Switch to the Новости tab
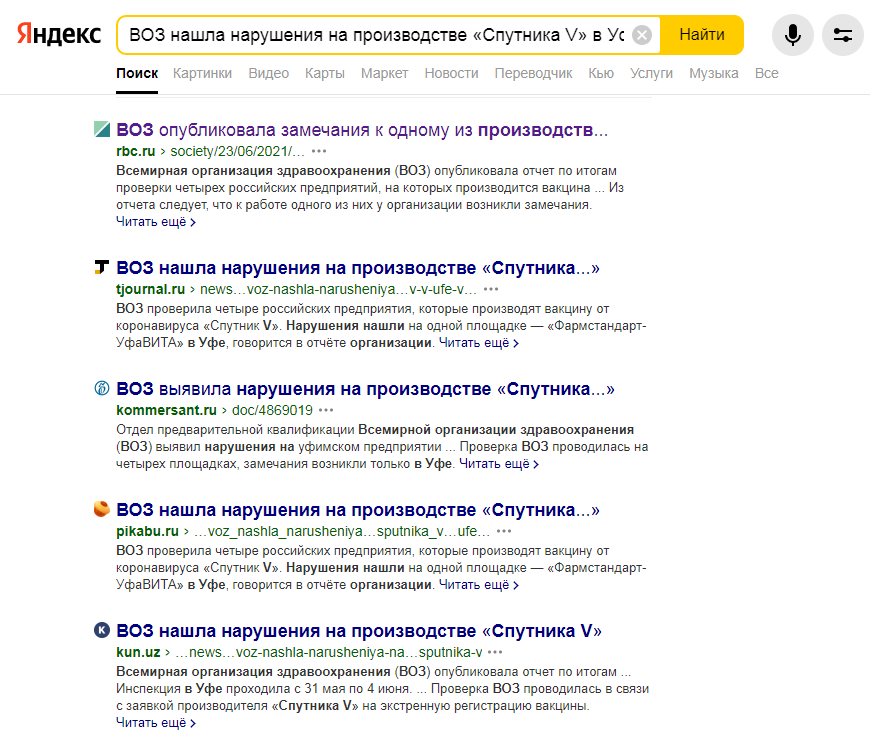This screenshot has width=870, height=736. (451, 73)
